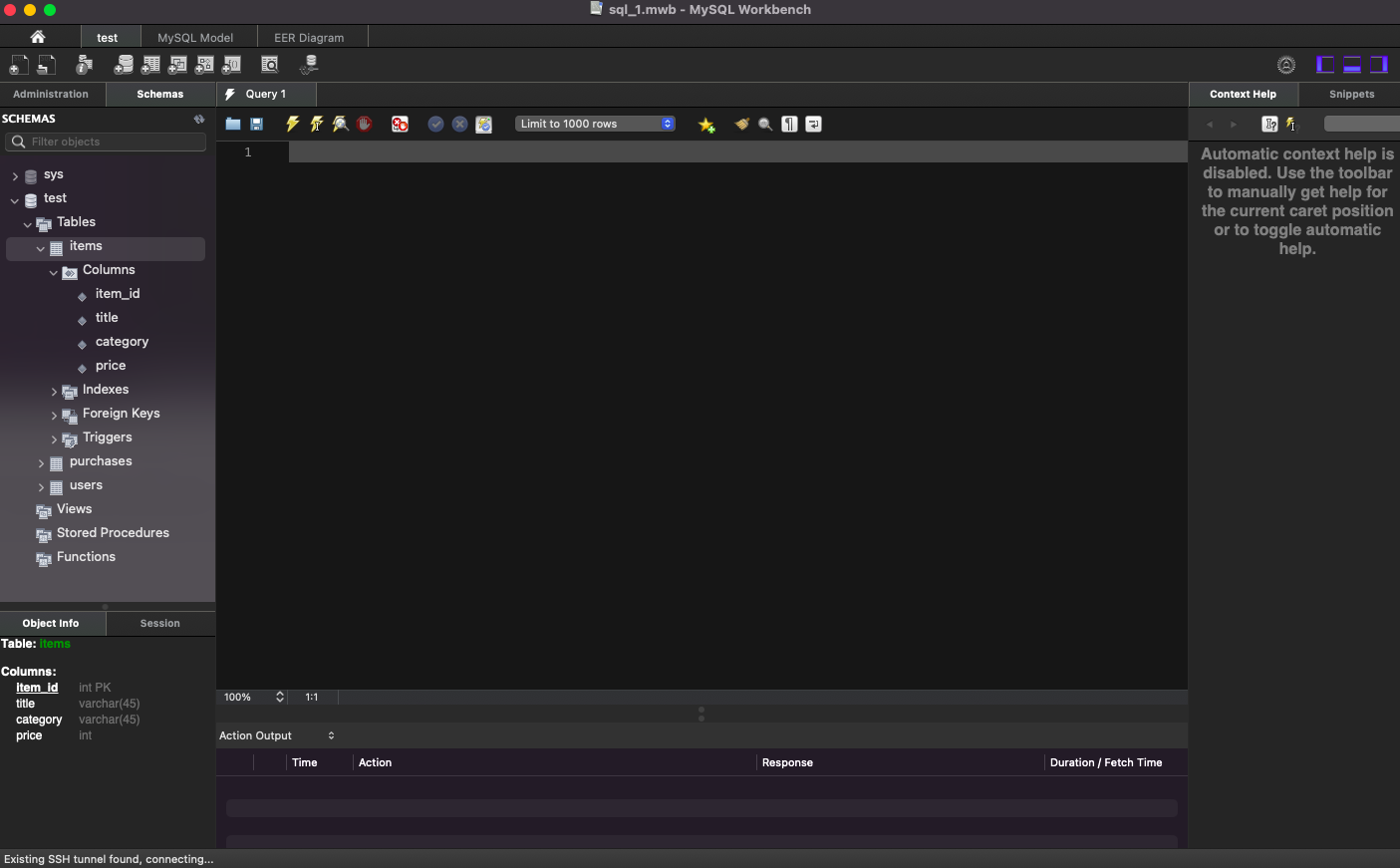Image resolution: width=1400 pixels, height=868 pixels.
Task: Toggle word wrapping in editor
Action: [x=813, y=125]
